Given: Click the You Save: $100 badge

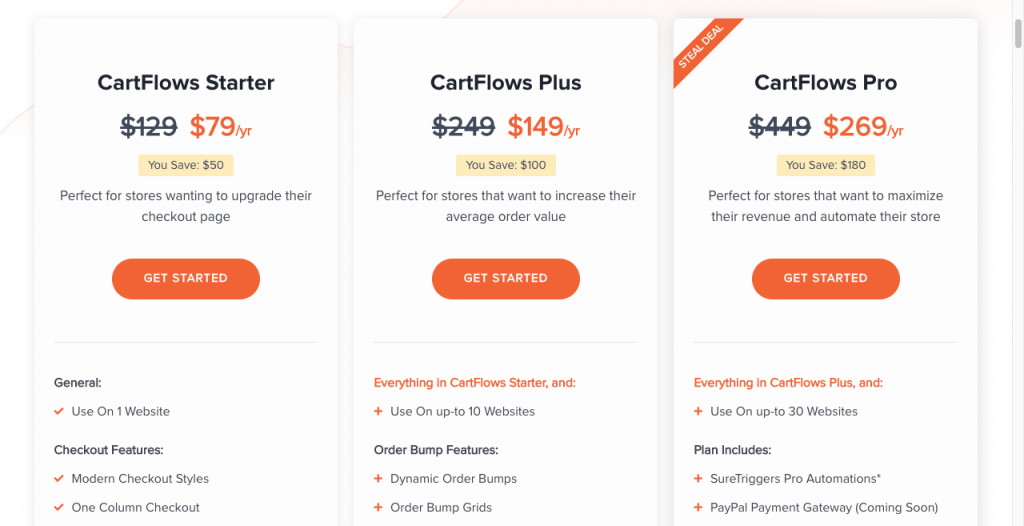Looking at the screenshot, I should 506,165.
